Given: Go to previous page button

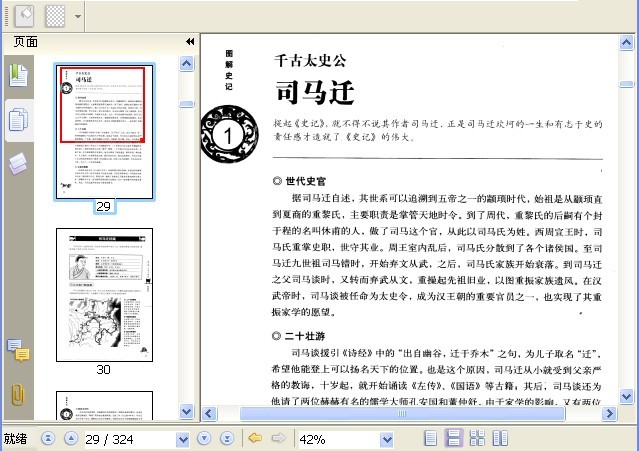Looking at the screenshot, I should [x=71, y=438].
